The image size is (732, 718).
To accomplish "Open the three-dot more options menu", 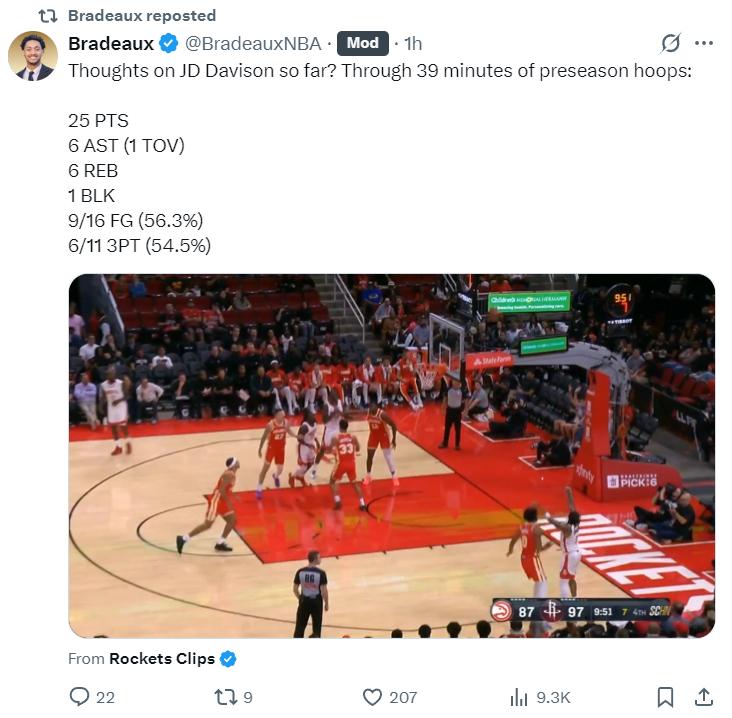I will [x=704, y=43].
